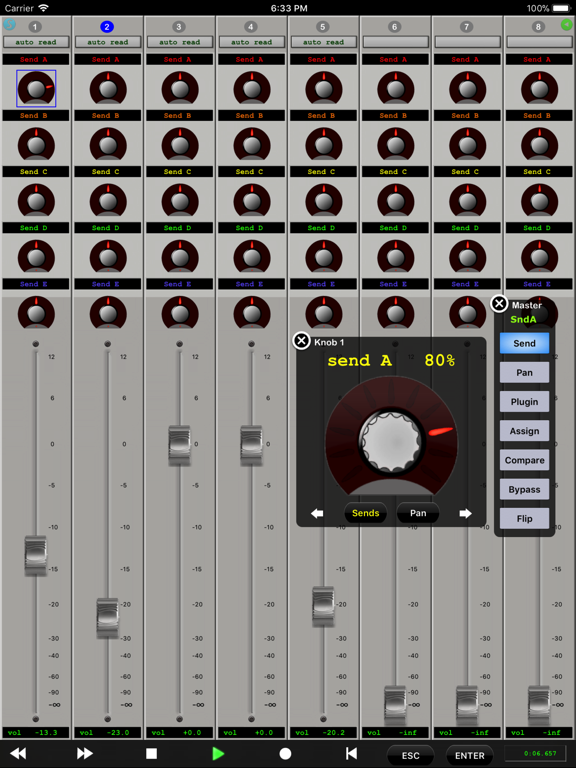Stop playback with the square button
Viewport: 576px width, 768px height.
pyautogui.click(x=151, y=753)
